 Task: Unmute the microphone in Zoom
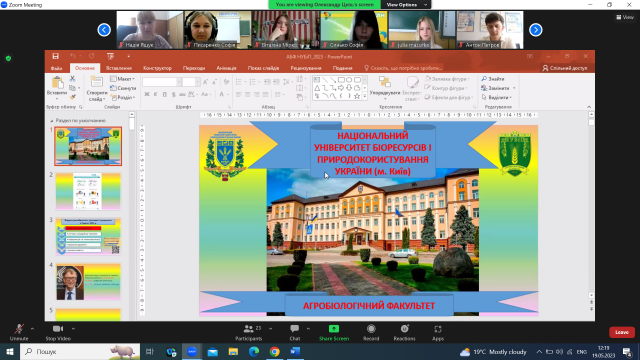[x=19, y=332]
